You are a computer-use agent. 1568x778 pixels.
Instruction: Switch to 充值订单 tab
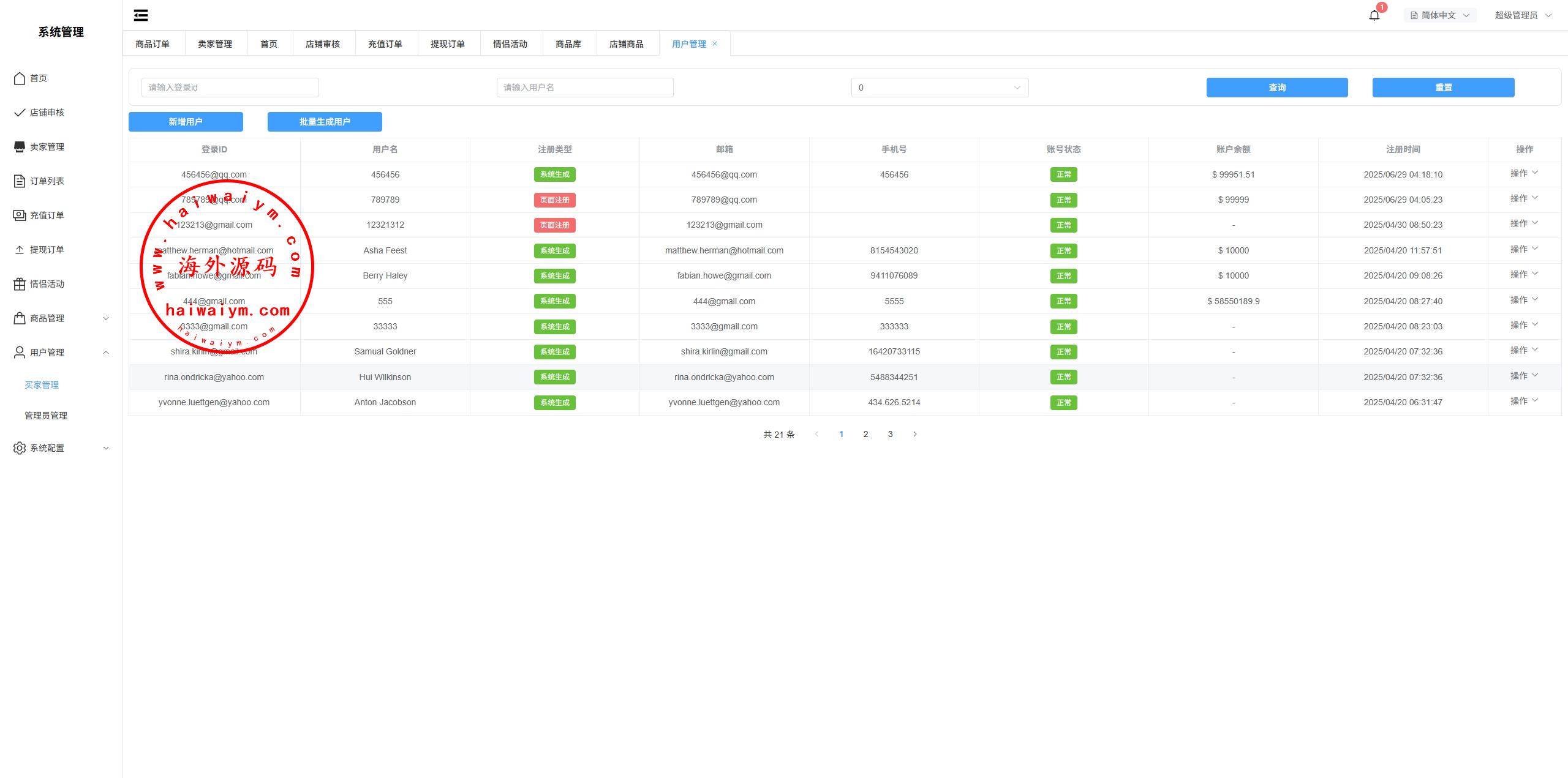pos(385,44)
